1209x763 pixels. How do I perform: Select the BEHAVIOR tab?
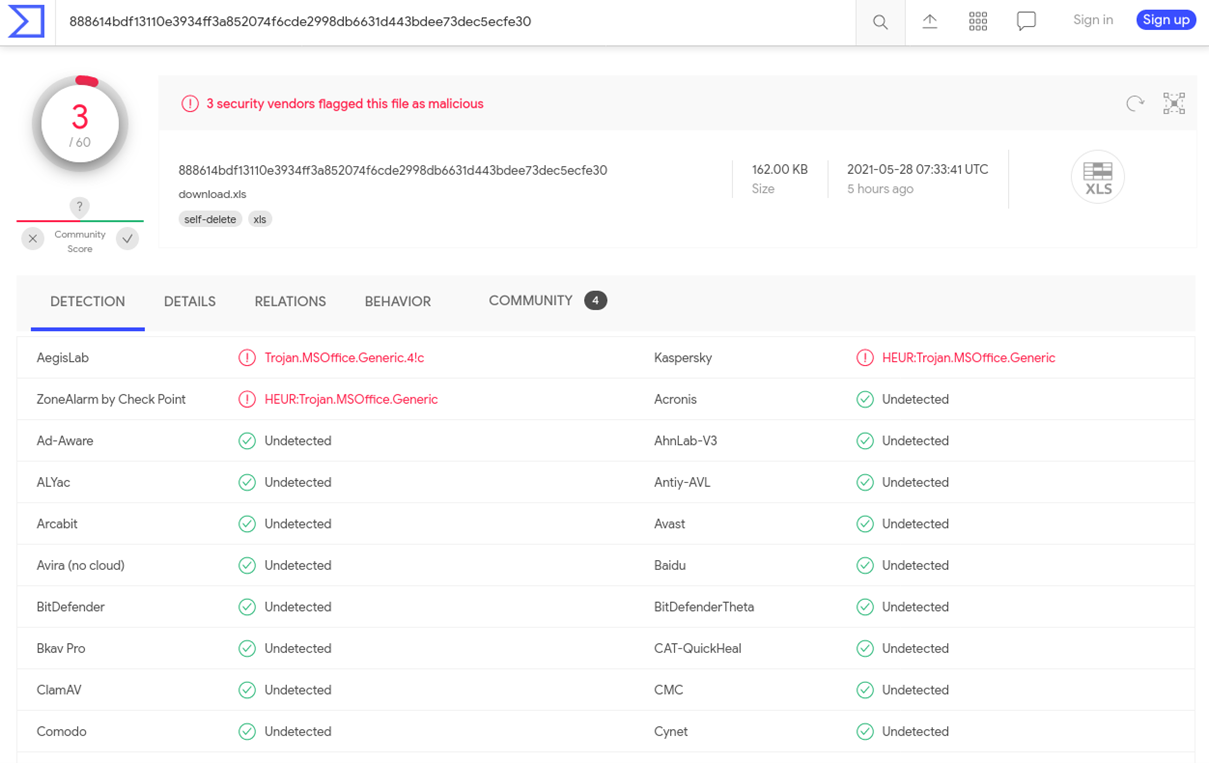(x=397, y=301)
